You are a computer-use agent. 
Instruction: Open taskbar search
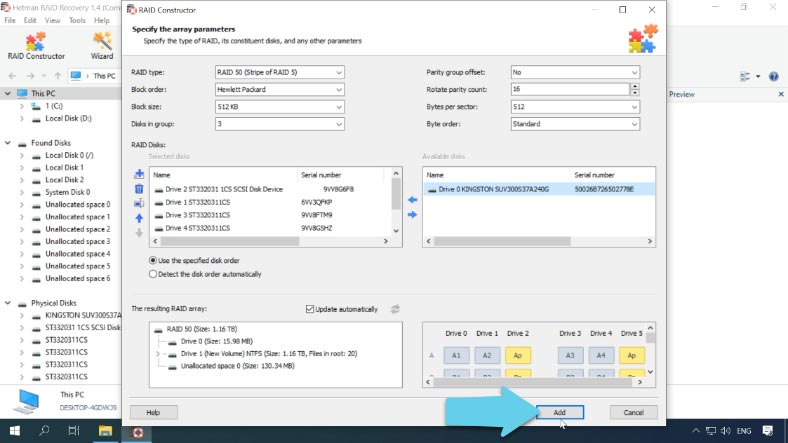tap(44, 431)
